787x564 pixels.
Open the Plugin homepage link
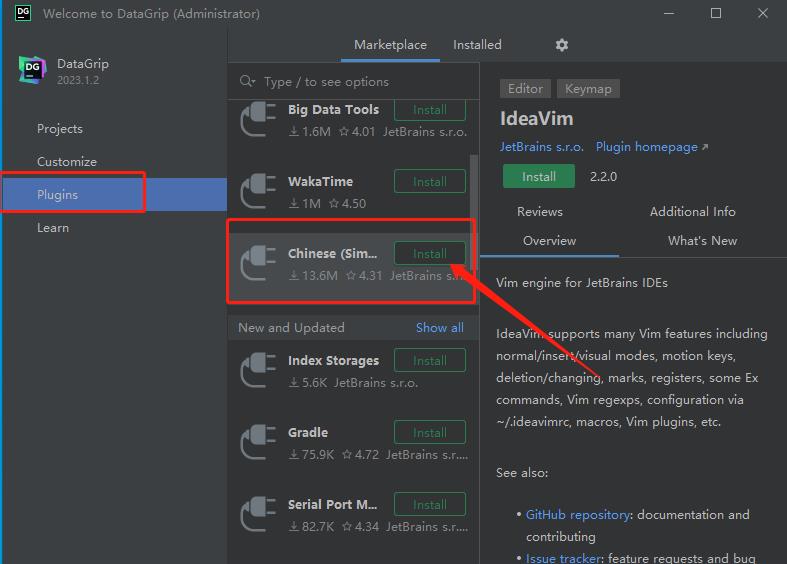(x=651, y=147)
